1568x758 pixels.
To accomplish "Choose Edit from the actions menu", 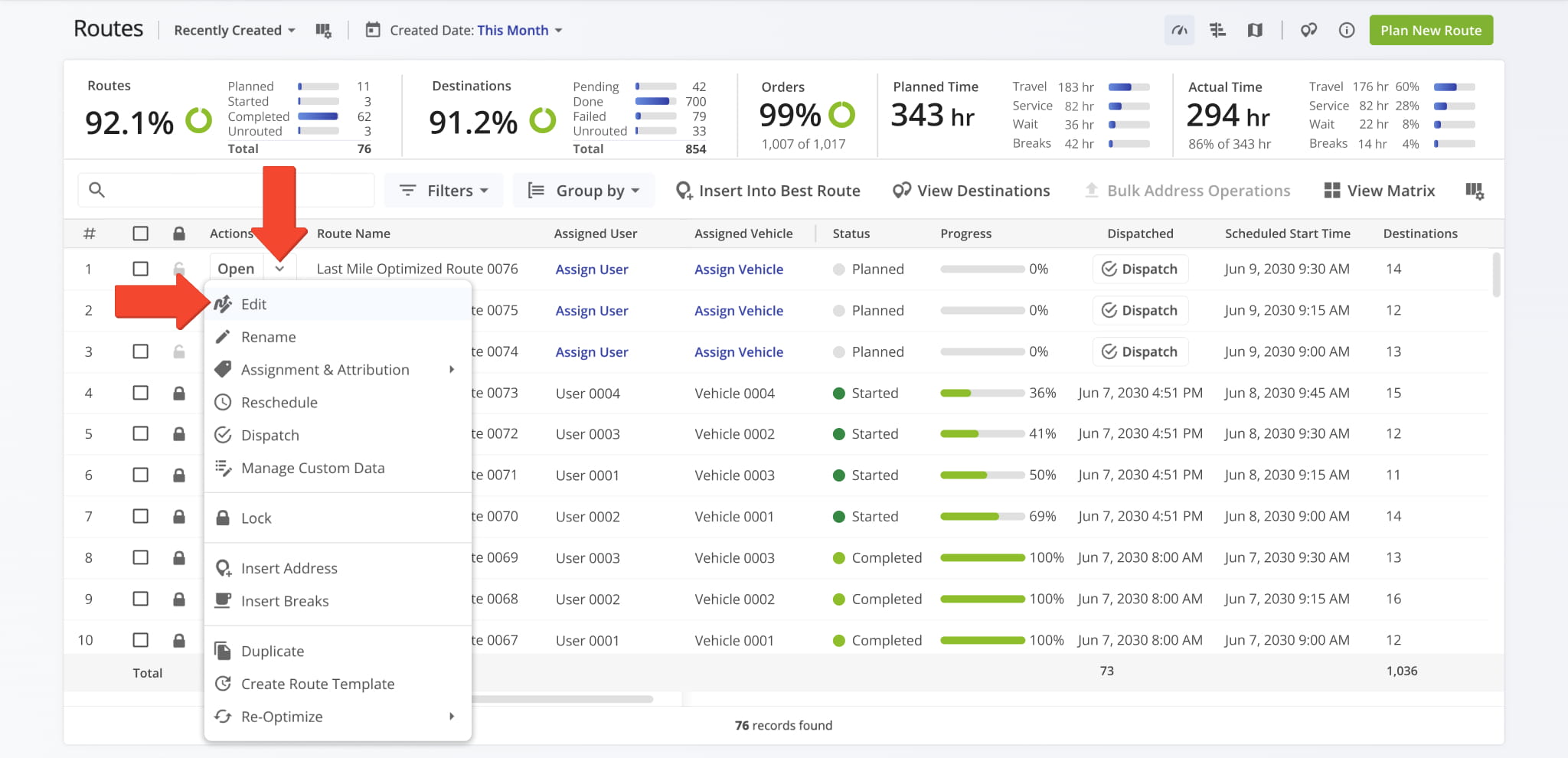I will tap(338, 304).
